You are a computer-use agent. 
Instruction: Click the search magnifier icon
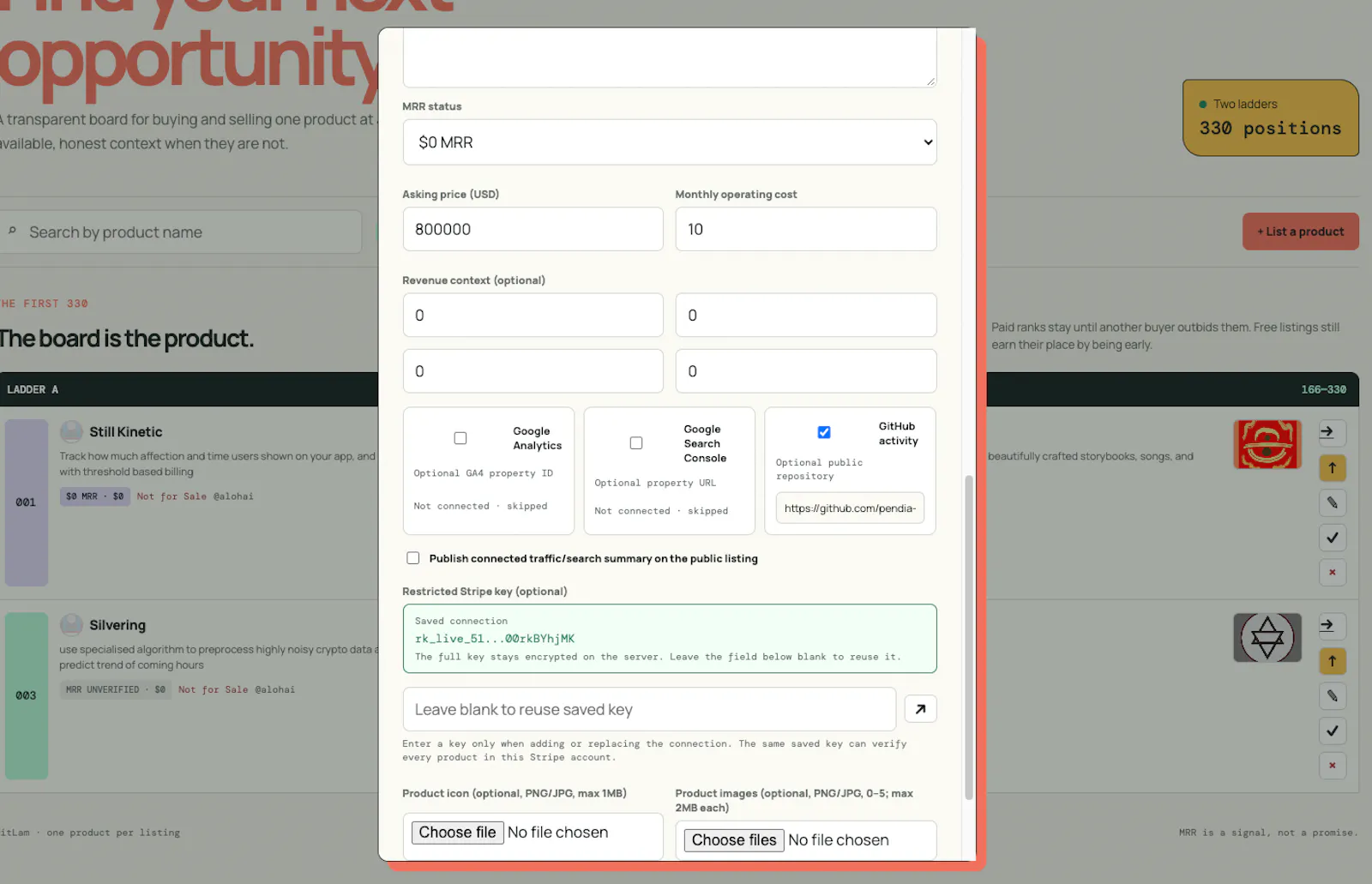[12, 231]
